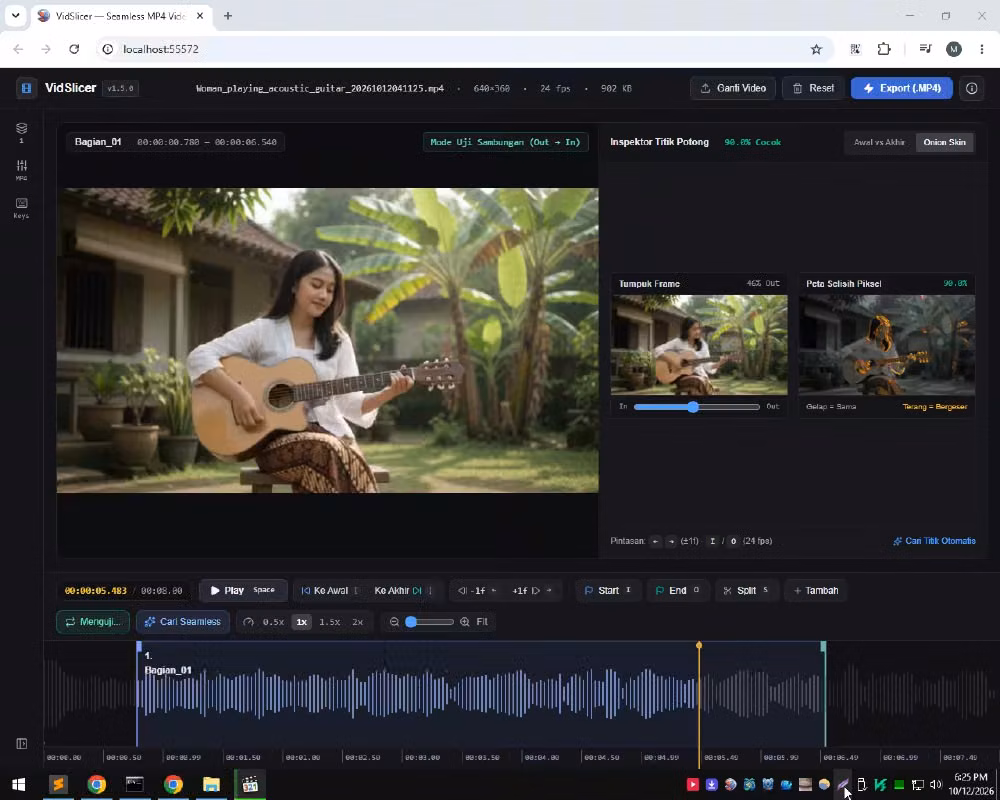Click the VidSlicer logo icon

tap(26, 88)
